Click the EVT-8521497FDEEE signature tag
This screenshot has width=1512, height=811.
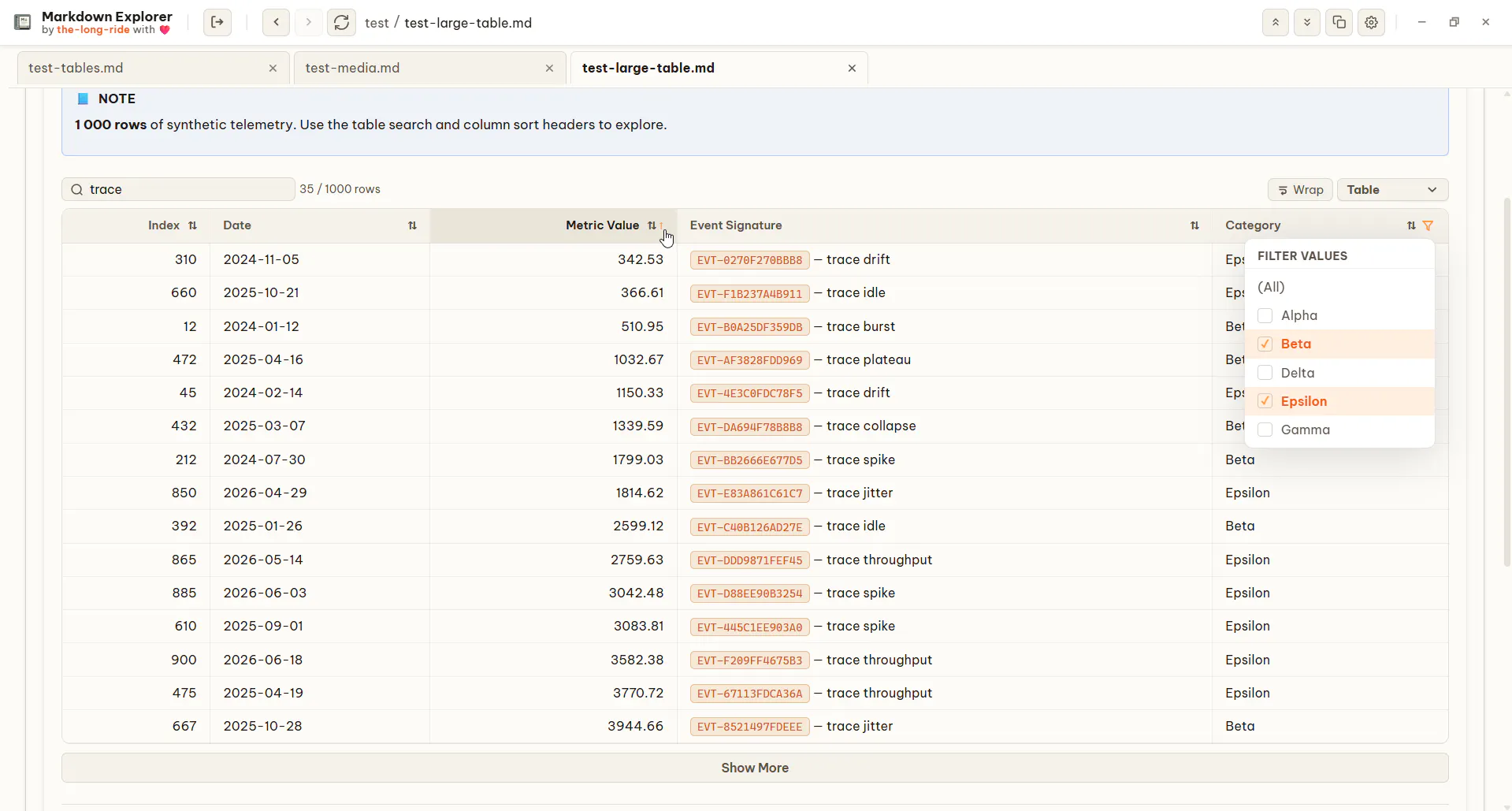(x=749, y=727)
